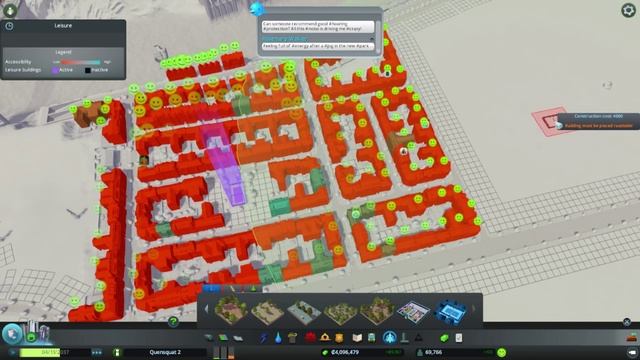Select the second tab above parks panel
This screenshot has width=640, height=360.
(x=232, y=289)
